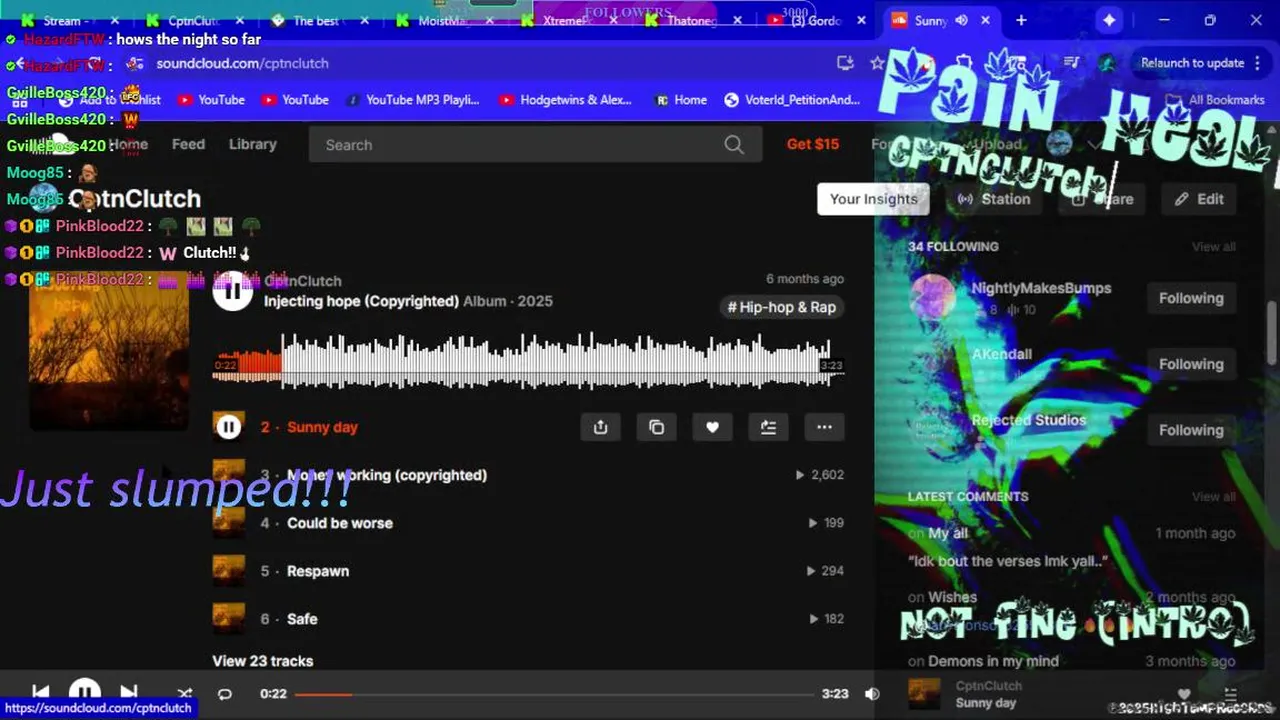Click the Gemini sparkle icon in Chrome title bar
Image resolution: width=1280 pixels, height=720 pixels.
(x=1109, y=20)
